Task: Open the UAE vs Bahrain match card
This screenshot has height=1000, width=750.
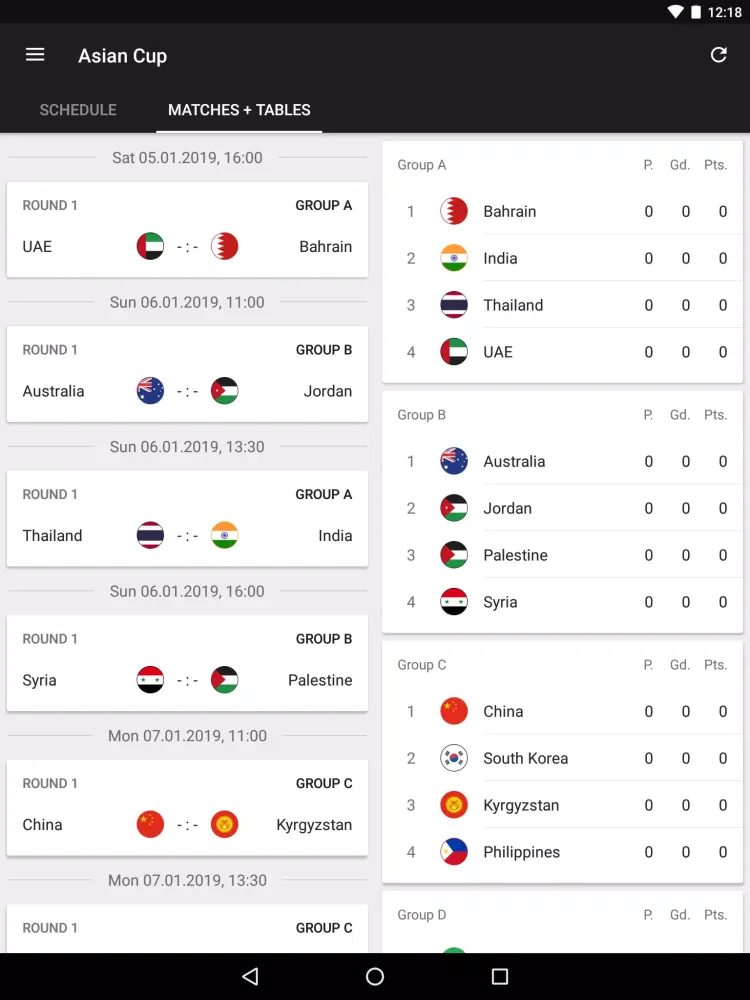Action: (x=187, y=229)
